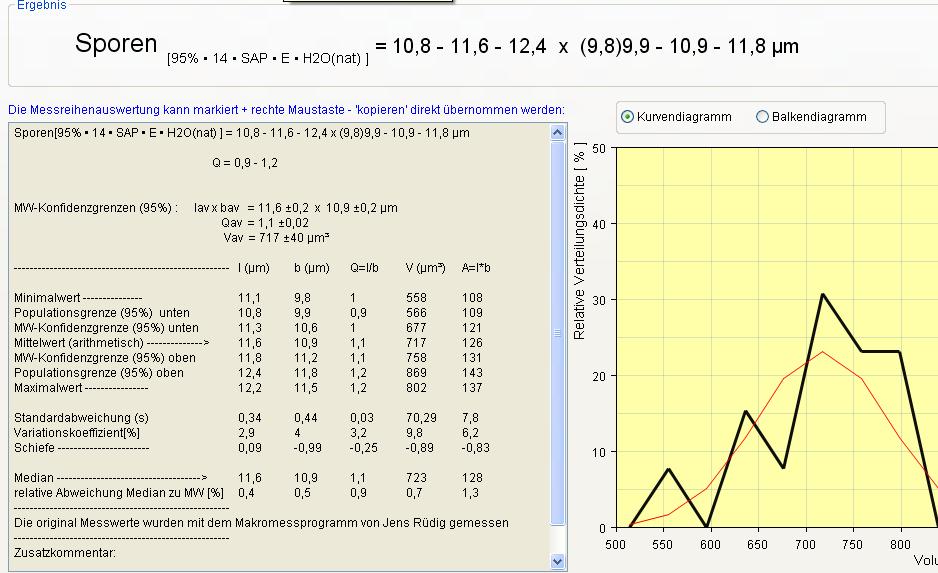Click the Jens Rüdig Makromessprogramm note line
The height and width of the screenshot is (573, 938).
(261, 522)
